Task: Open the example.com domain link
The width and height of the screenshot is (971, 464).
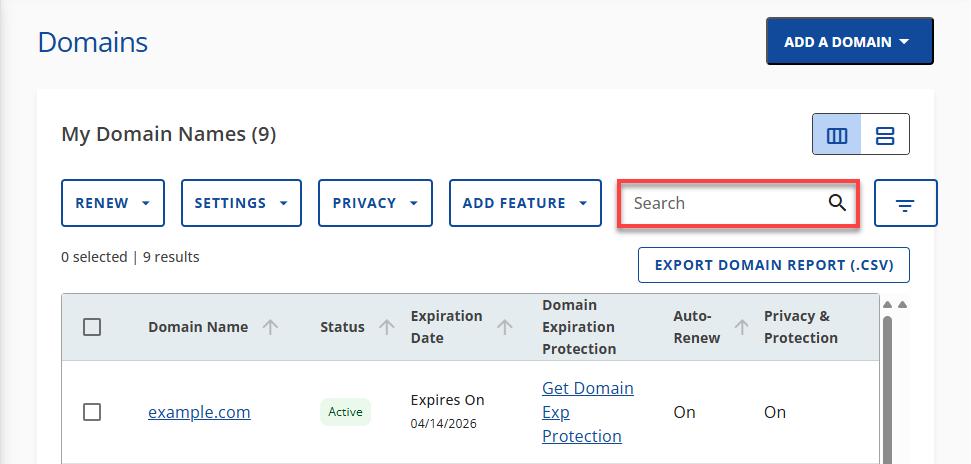Action: pos(199,412)
